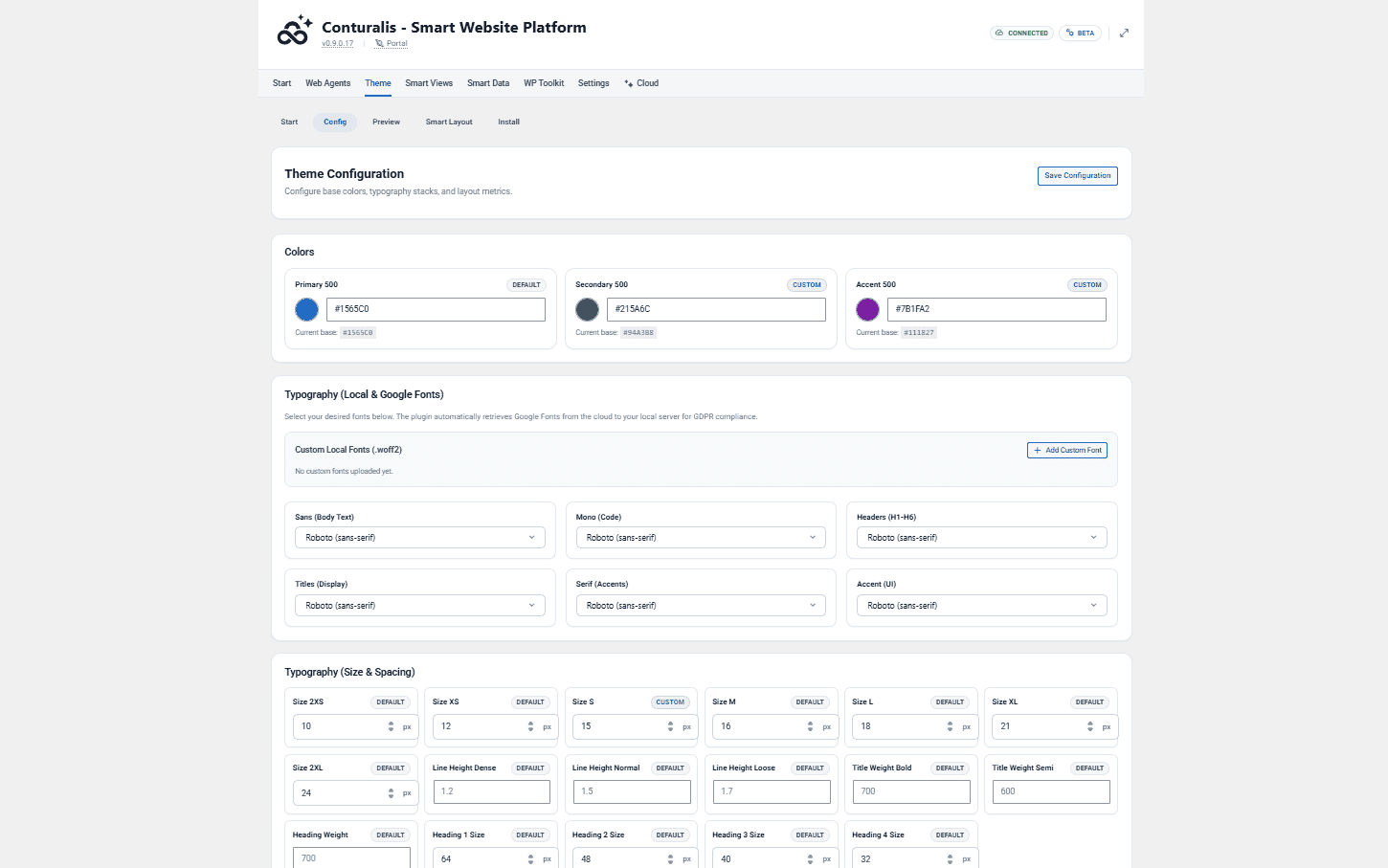Open the Accent 500 purple color swatch
The height and width of the screenshot is (868, 1388).
867,309
